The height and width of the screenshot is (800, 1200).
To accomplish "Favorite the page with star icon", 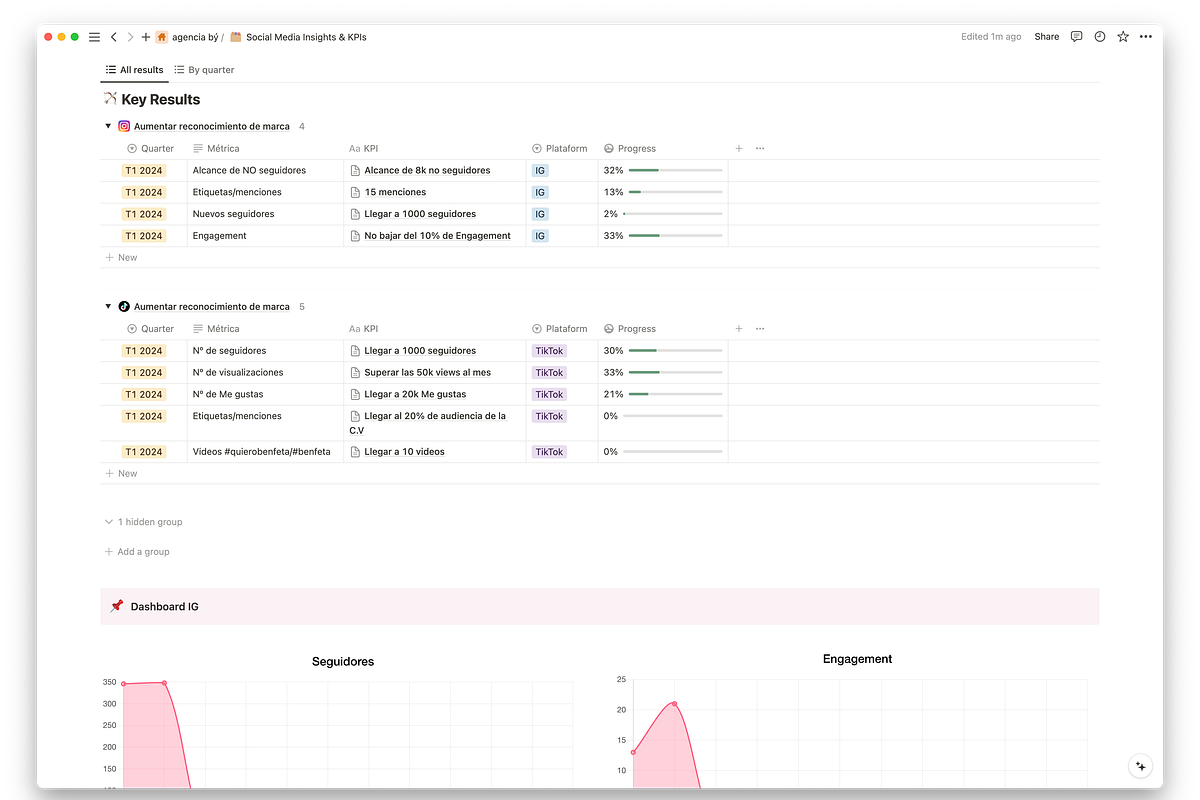I will [x=1123, y=37].
